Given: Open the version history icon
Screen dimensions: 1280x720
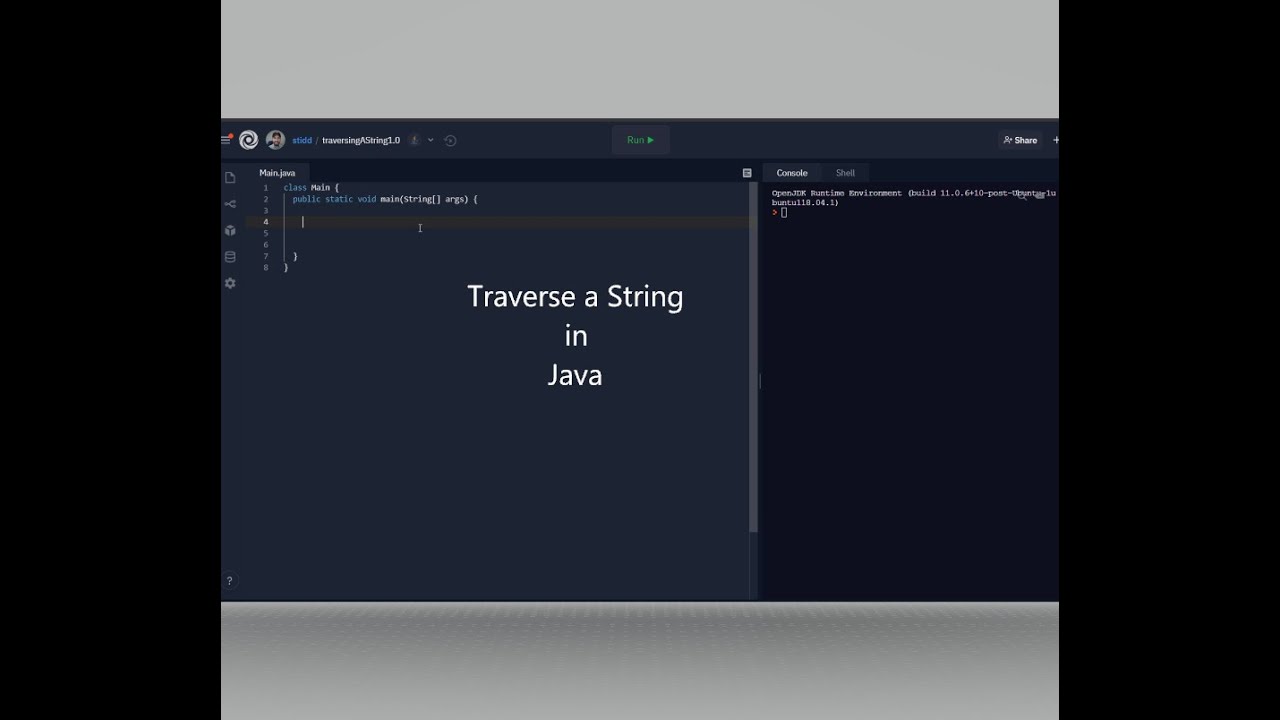Looking at the screenshot, I should click(450, 140).
